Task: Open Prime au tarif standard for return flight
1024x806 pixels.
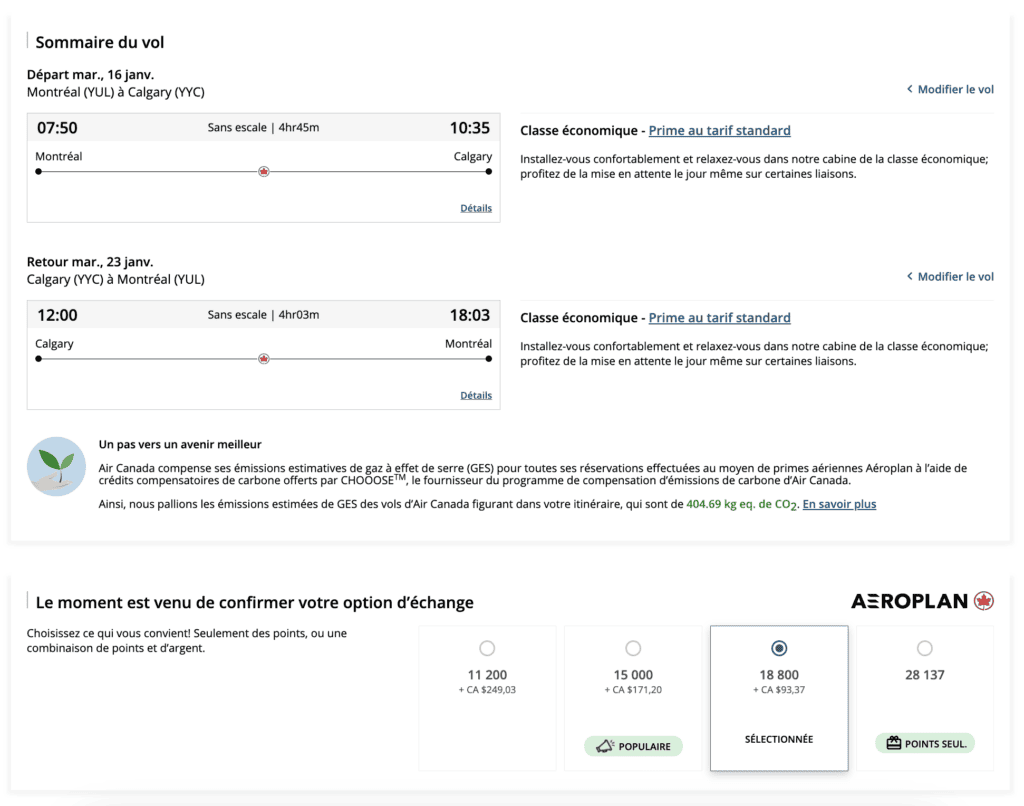Action: point(719,318)
